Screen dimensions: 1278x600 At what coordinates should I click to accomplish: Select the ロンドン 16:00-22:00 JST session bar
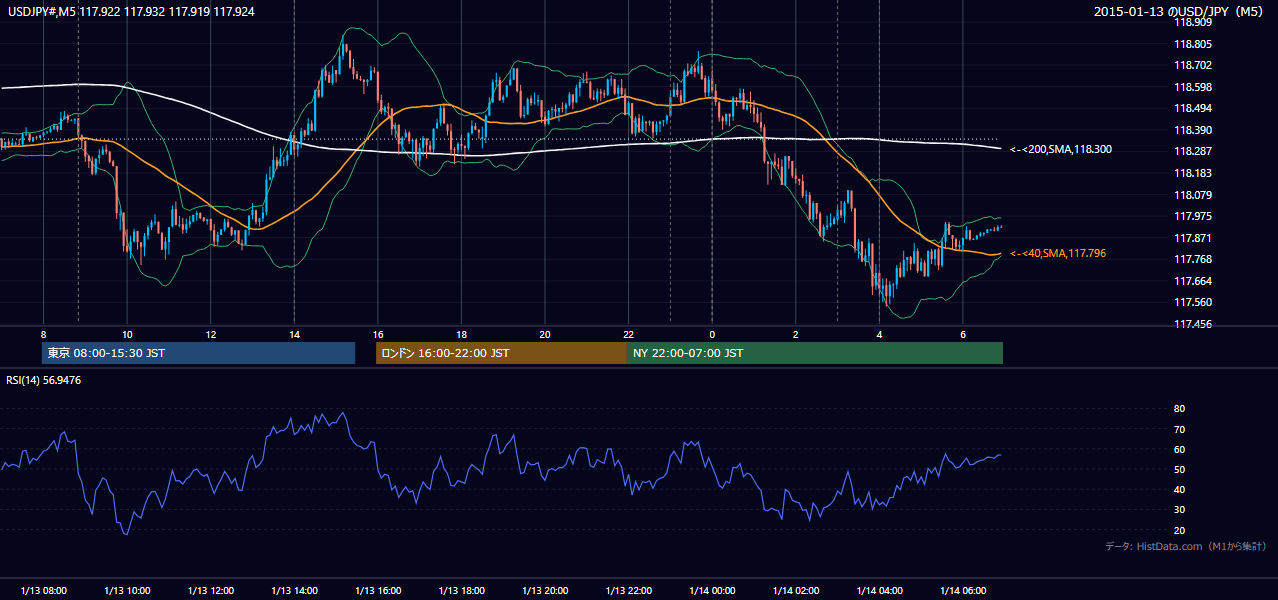click(x=501, y=353)
